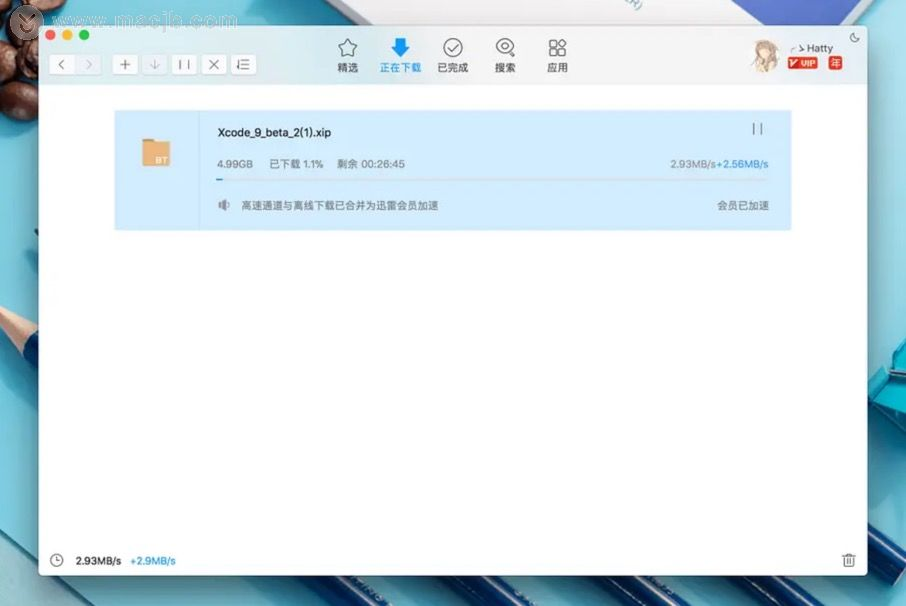
Task: Add a new download task with plus
Action: click(x=125, y=64)
